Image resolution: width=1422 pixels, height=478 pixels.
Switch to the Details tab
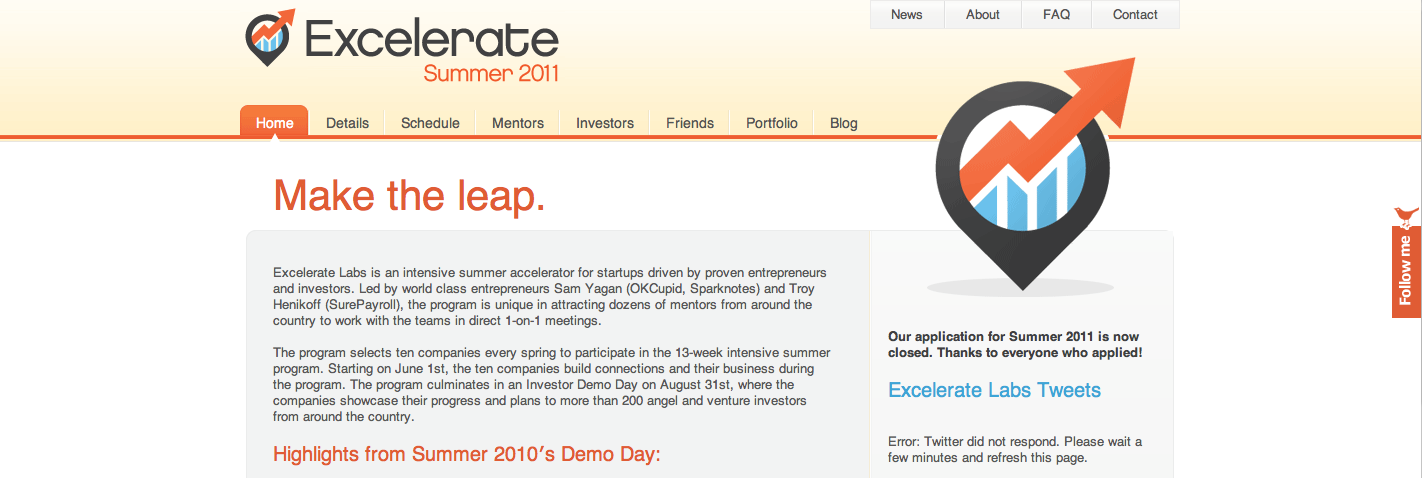click(347, 123)
